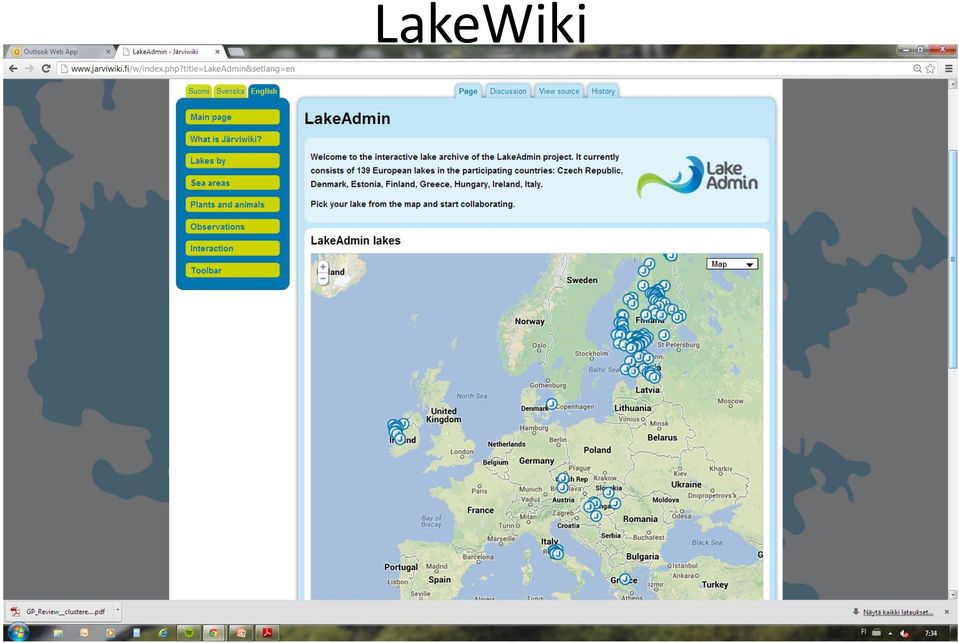Open 'Sea areas' in the sidebar
Image resolution: width=959 pixels, height=643 pixels.
click(x=232, y=183)
